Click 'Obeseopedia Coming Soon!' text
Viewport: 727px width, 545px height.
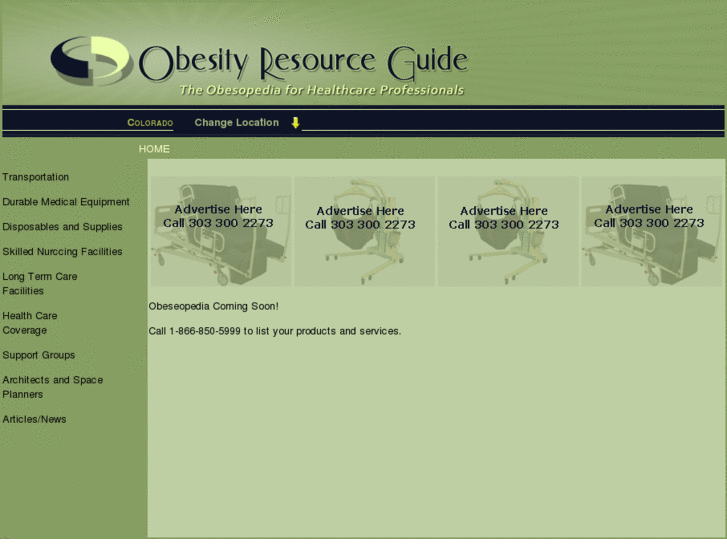click(214, 306)
